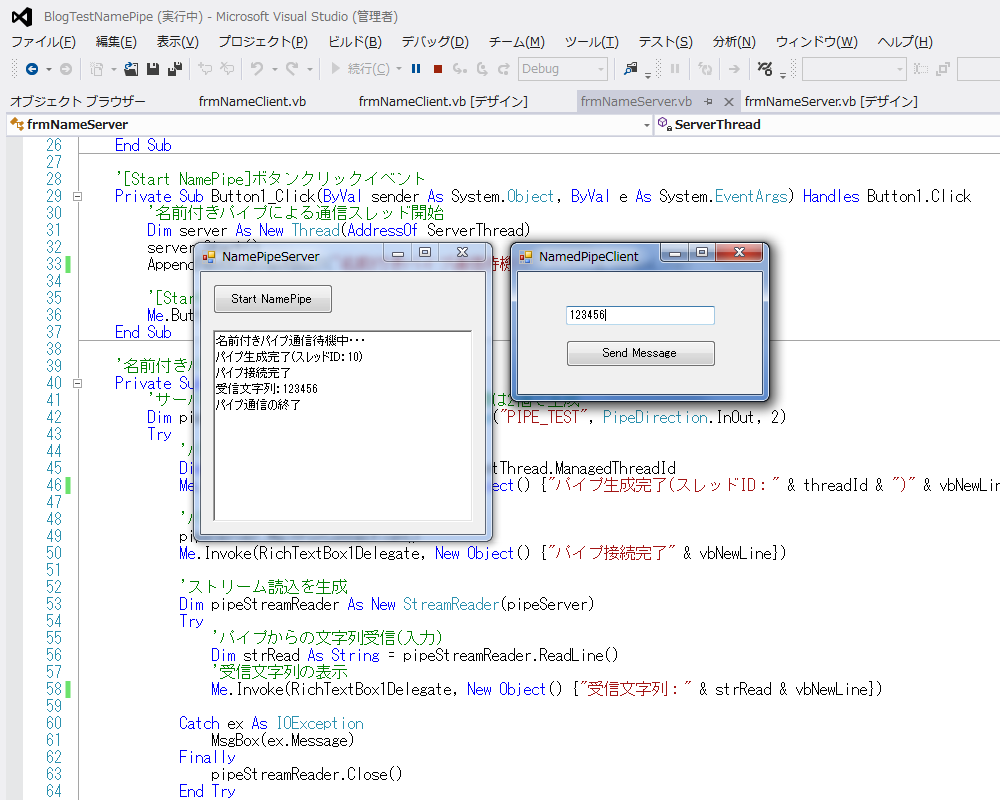Viewport: 1000px width, 800px height.
Task: Open the チーム(M) menu
Action: point(517,42)
